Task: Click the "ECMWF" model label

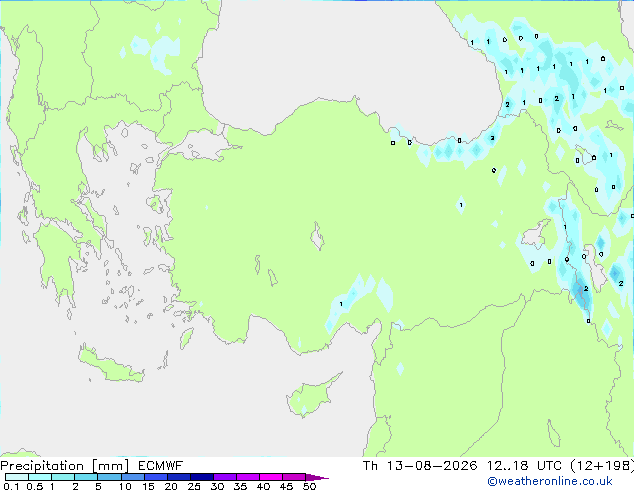Action: click(161, 466)
